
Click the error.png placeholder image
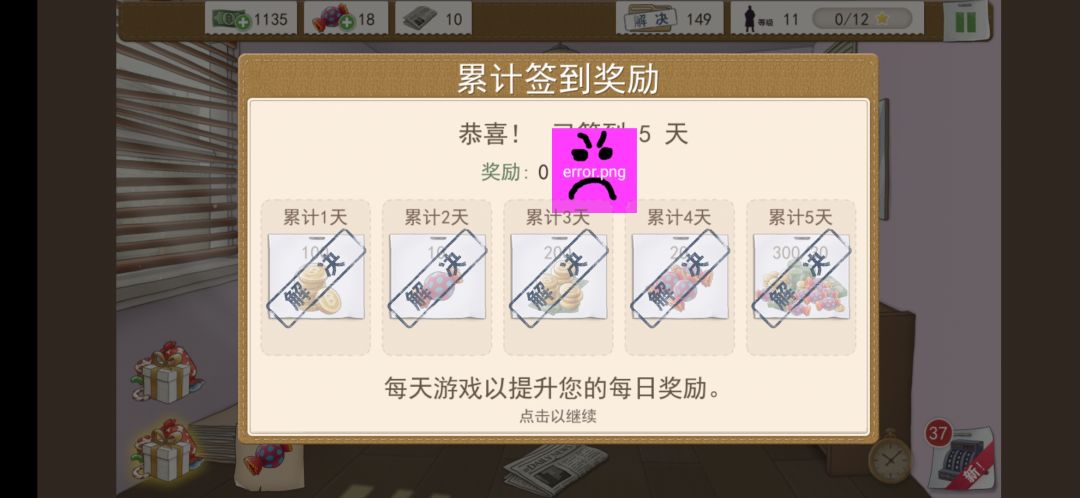click(x=594, y=170)
